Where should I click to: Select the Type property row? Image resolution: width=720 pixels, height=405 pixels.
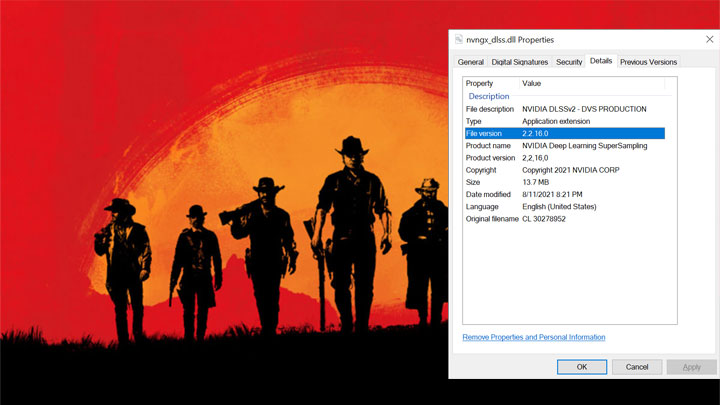coord(565,121)
